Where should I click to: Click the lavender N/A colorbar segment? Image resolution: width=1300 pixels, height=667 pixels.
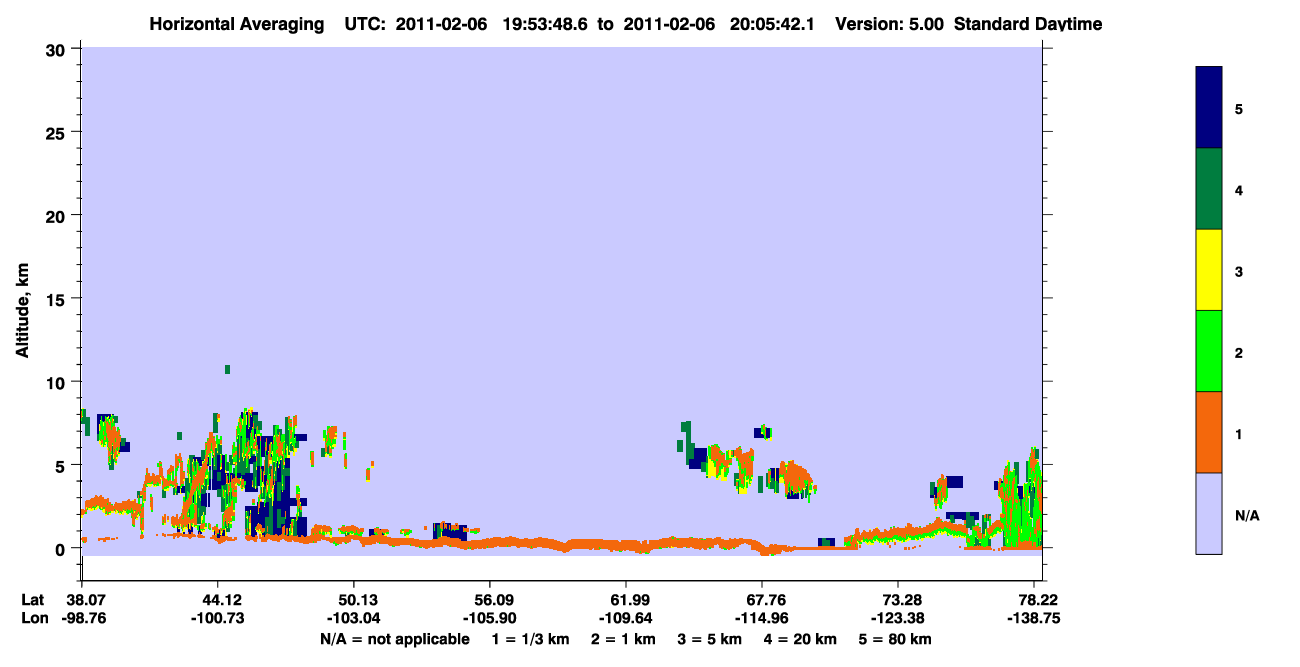(1209, 513)
